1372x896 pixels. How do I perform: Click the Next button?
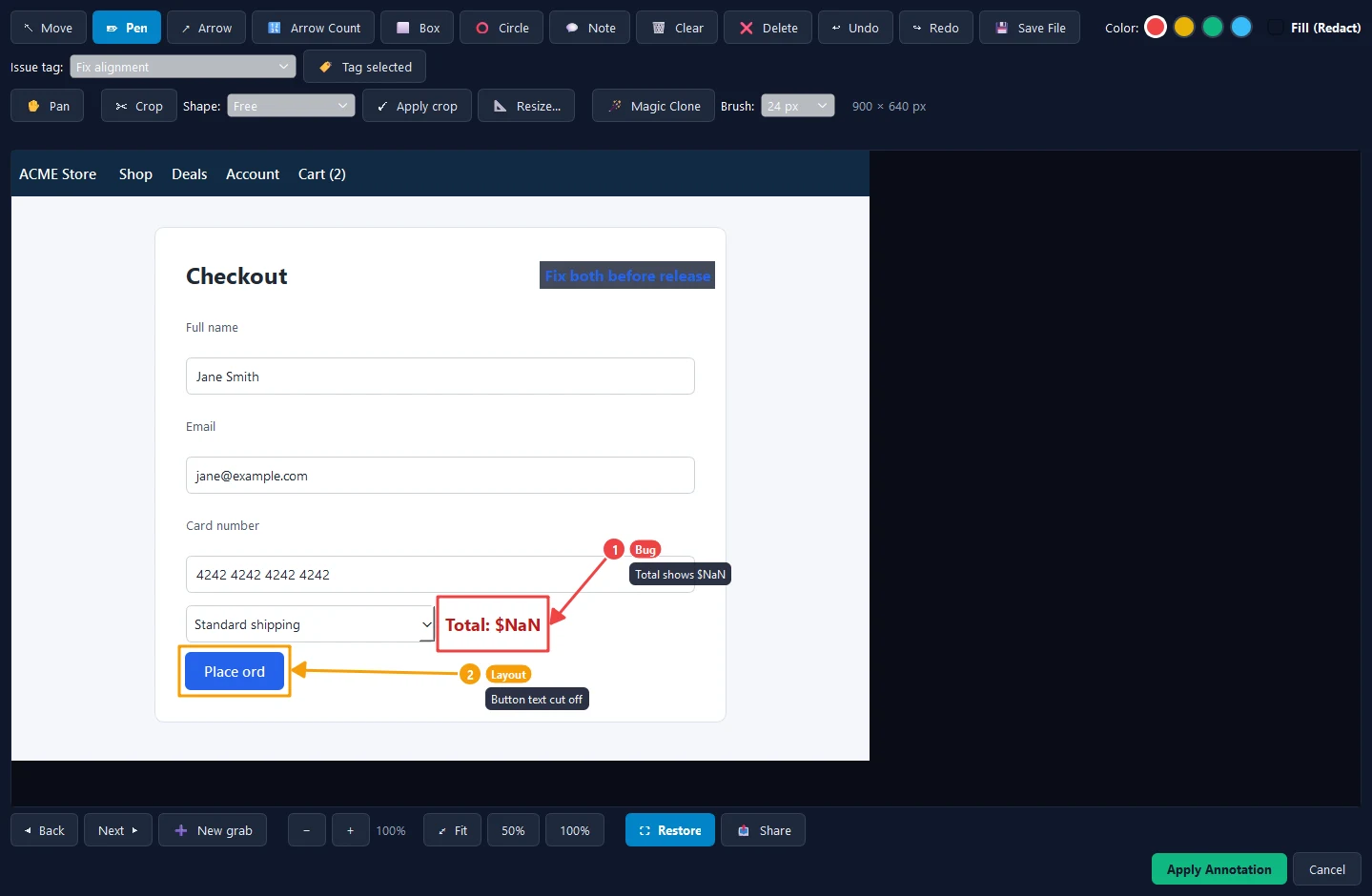(118, 830)
